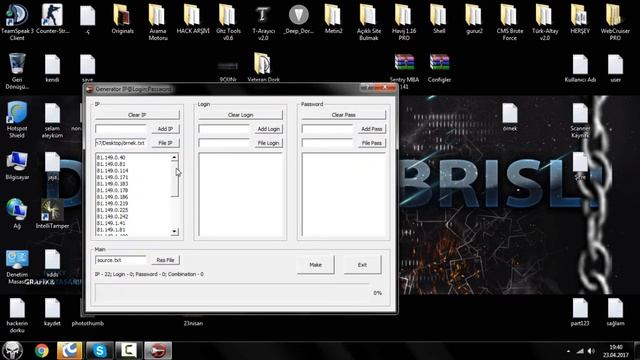Click the Res File button

[x=165, y=260]
